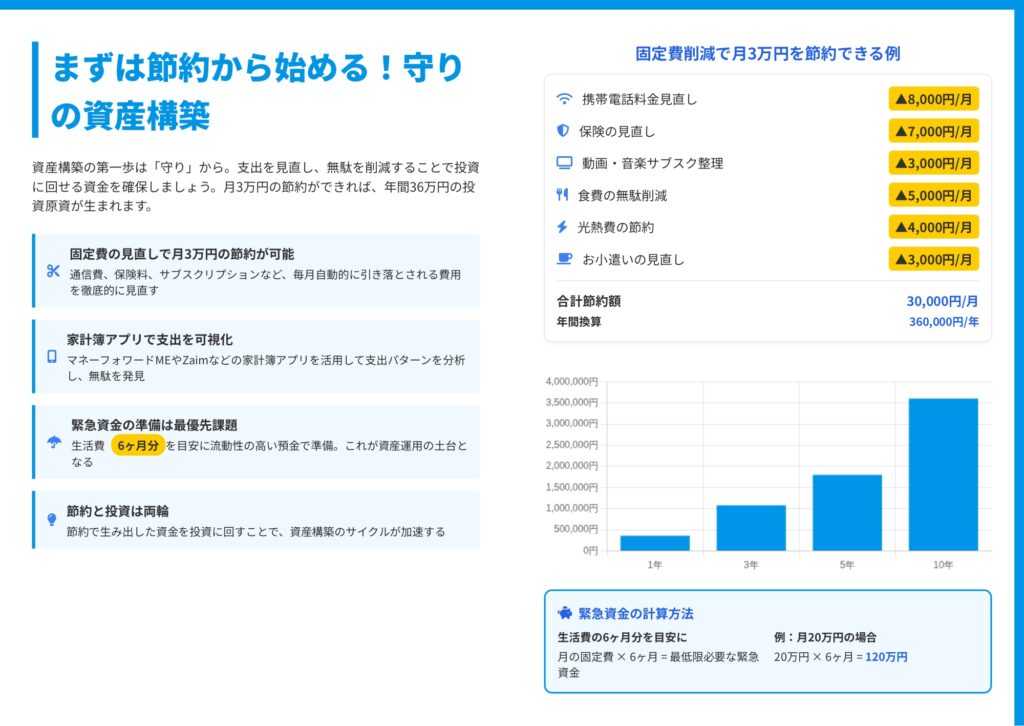Click the scissors icon in 固定費の見直し card
Screen dimensions: 1024x726
tap(53, 271)
